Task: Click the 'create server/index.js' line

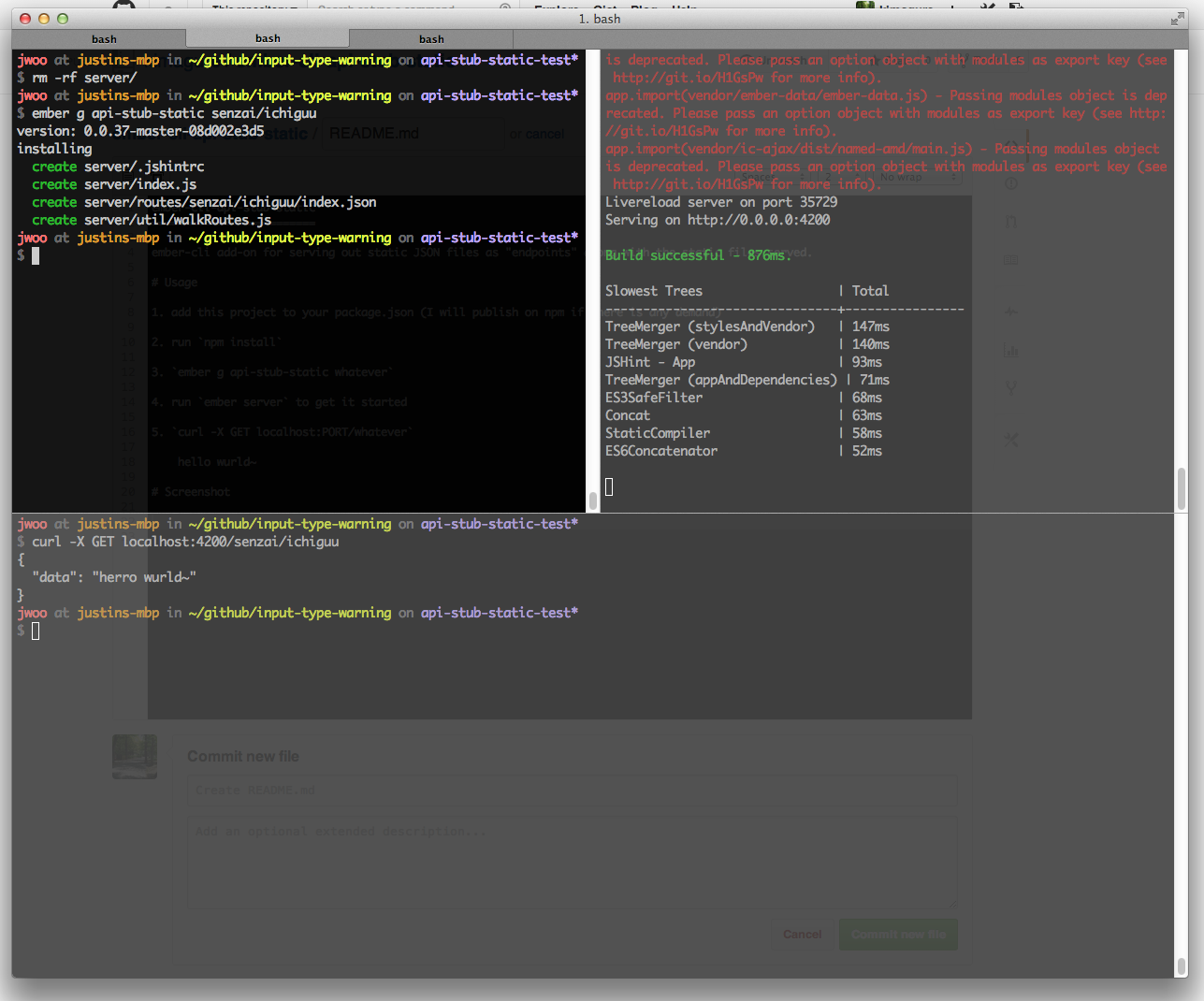Action: point(114,184)
